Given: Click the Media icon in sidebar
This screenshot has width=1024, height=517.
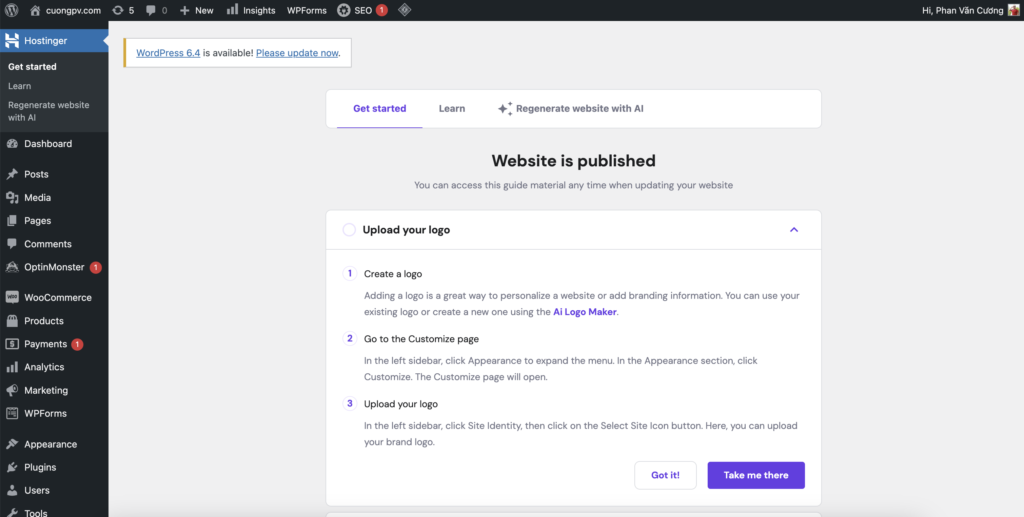Looking at the screenshot, I should click(12, 198).
